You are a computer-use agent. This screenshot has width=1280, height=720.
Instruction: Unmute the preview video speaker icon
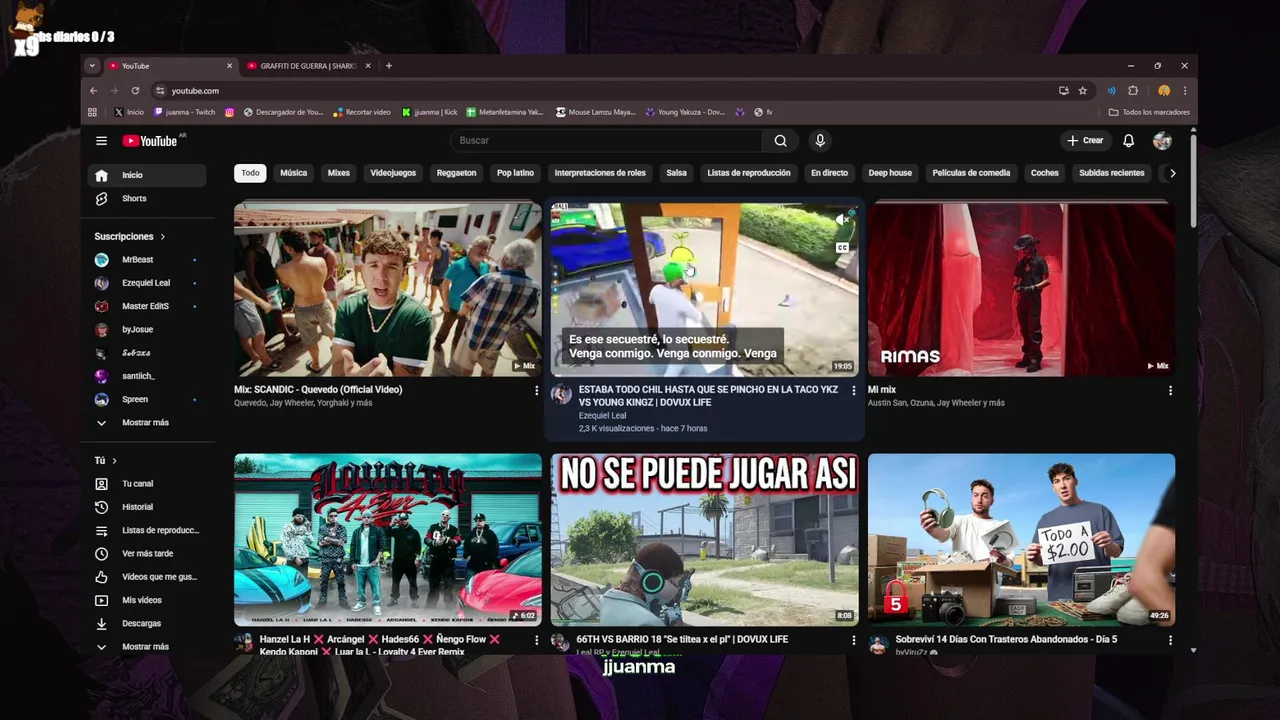coord(842,219)
